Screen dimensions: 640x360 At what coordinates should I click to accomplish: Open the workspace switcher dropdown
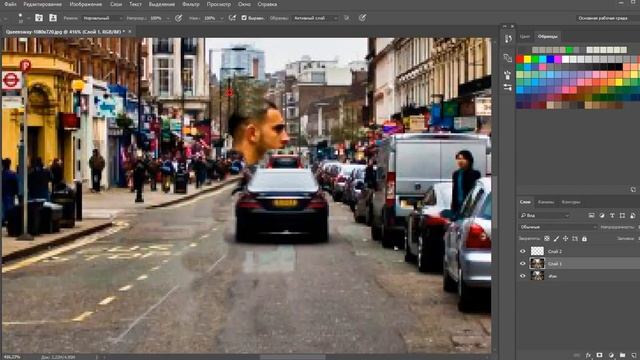[607, 18]
